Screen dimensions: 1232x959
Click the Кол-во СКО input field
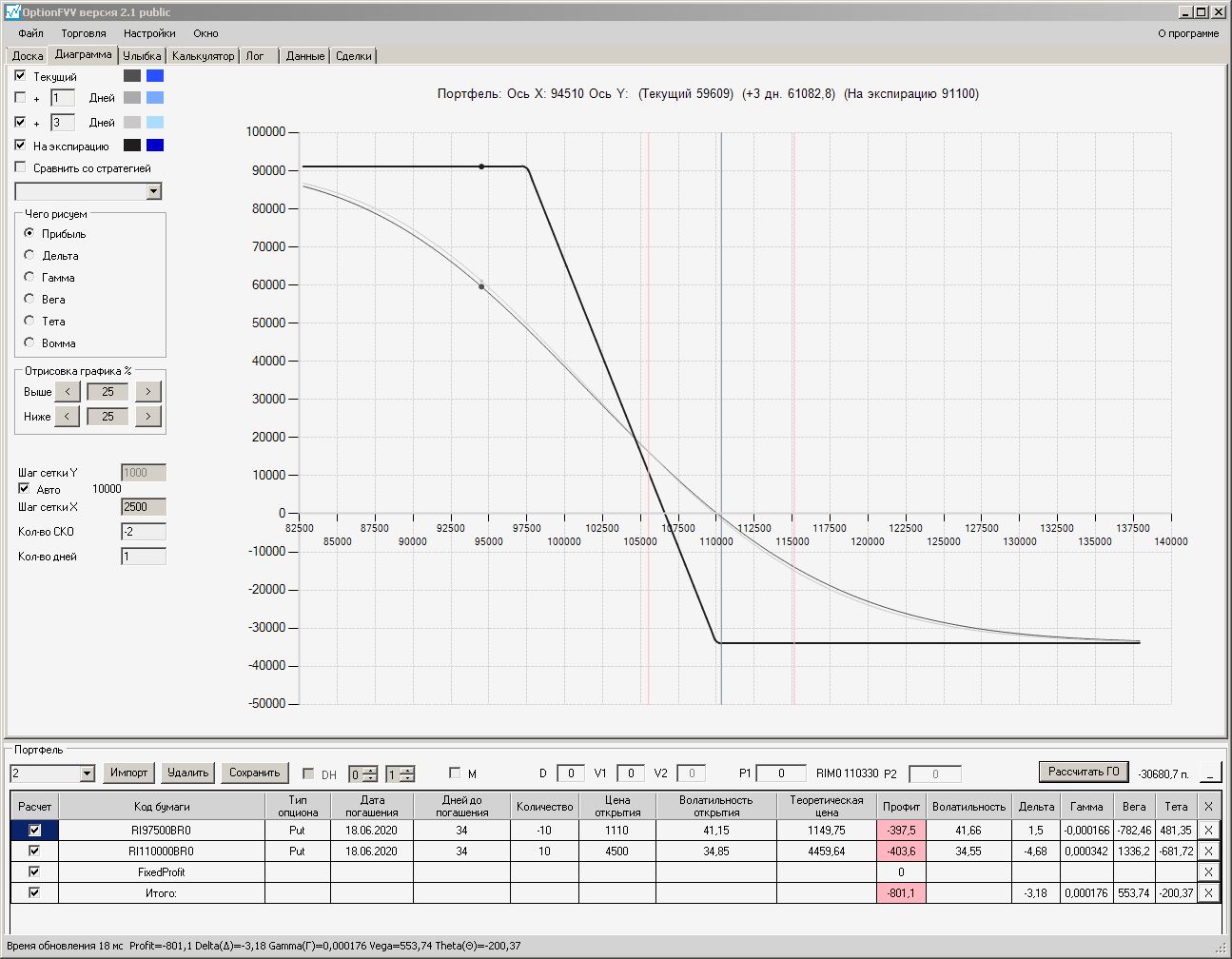click(x=144, y=532)
